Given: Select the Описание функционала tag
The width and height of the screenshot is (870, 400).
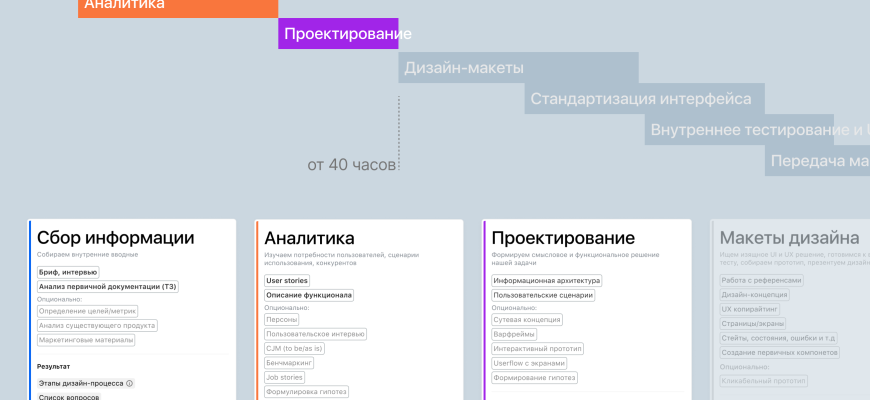Looking at the screenshot, I should (308, 295).
